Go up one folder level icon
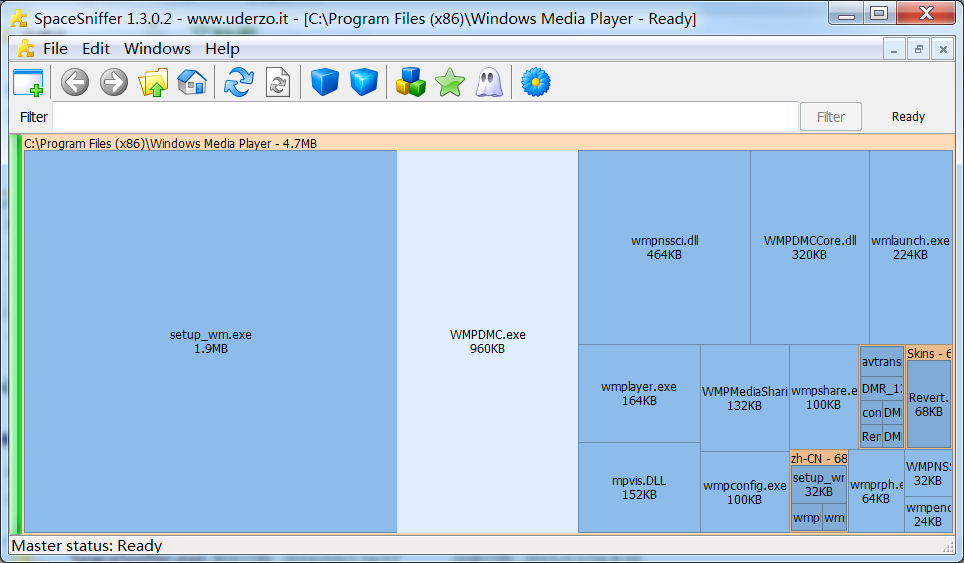Viewport: 964px width, 563px height. pyautogui.click(x=153, y=82)
